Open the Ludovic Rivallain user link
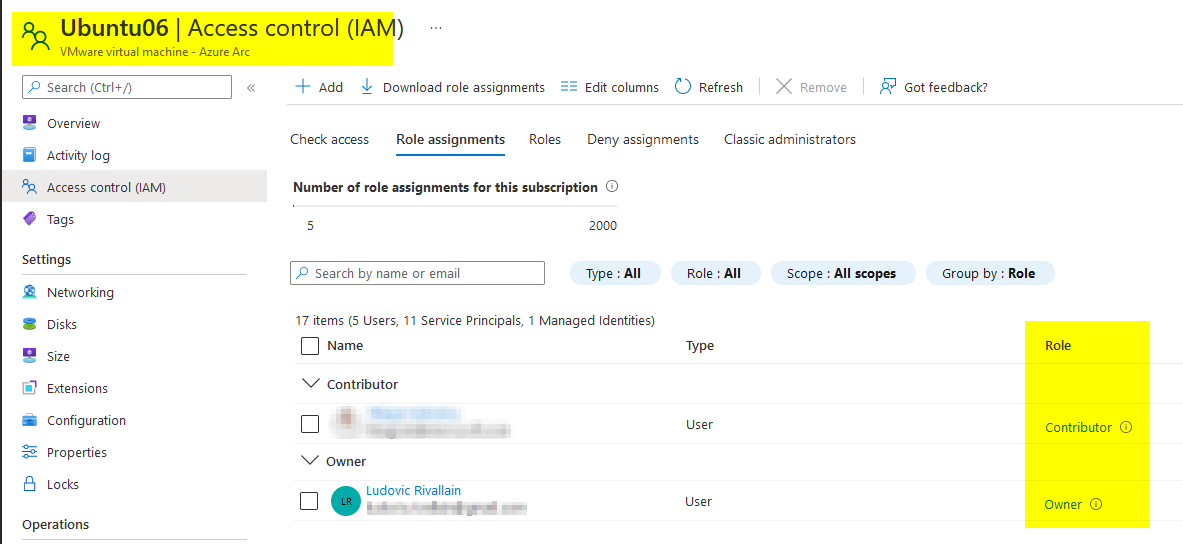 pos(413,490)
